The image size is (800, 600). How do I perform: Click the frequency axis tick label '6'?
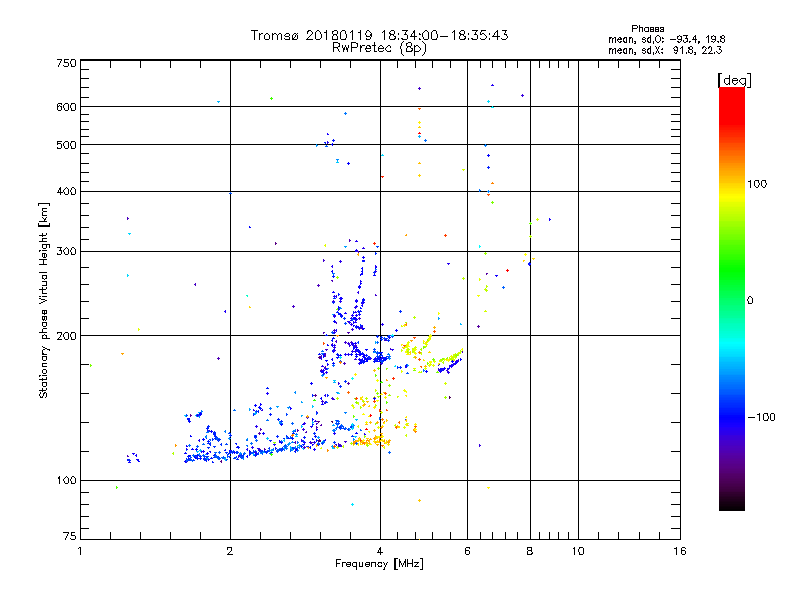click(467, 551)
